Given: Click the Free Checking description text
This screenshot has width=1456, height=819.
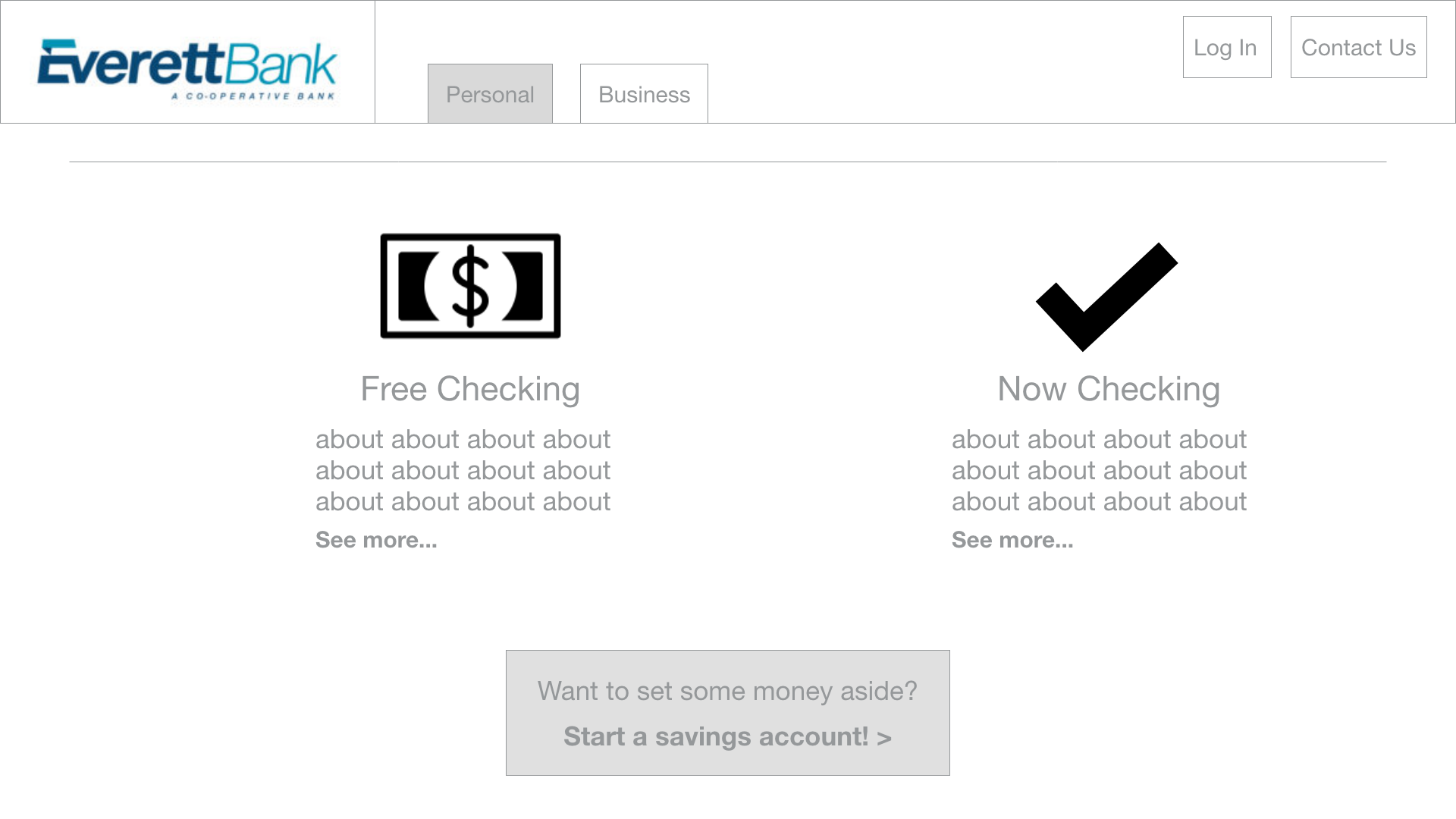Looking at the screenshot, I should point(463,470).
